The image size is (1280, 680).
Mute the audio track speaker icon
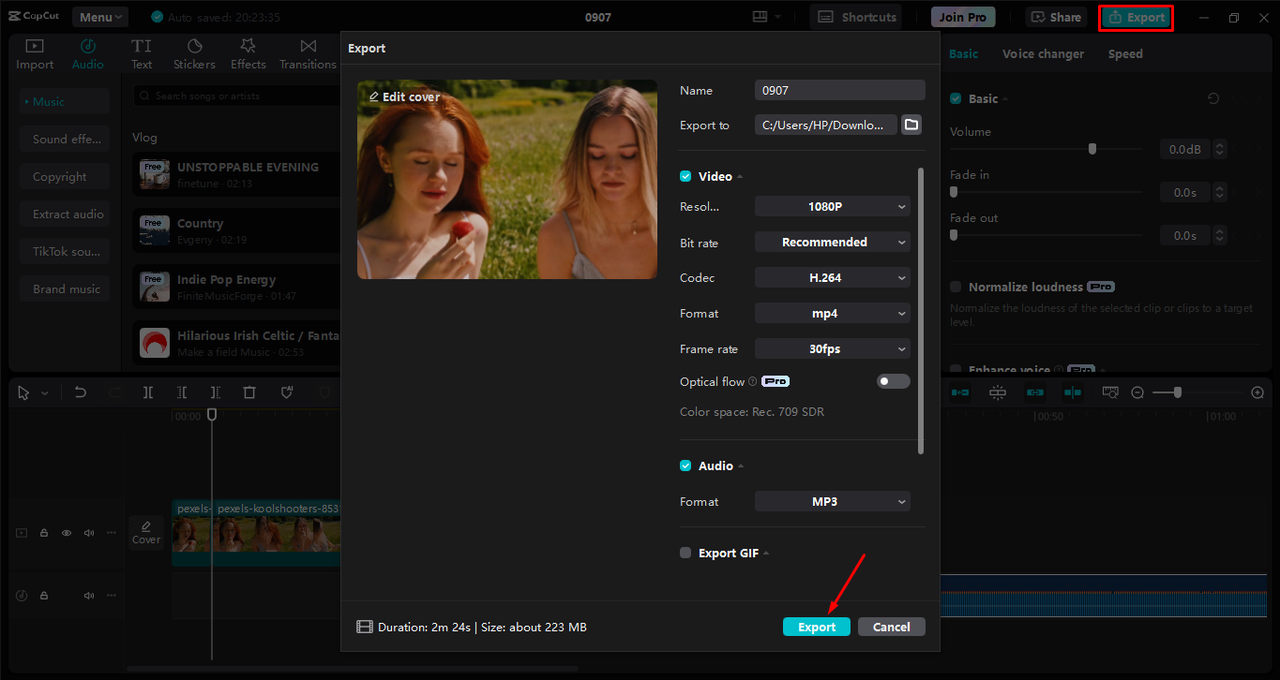coord(89,595)
